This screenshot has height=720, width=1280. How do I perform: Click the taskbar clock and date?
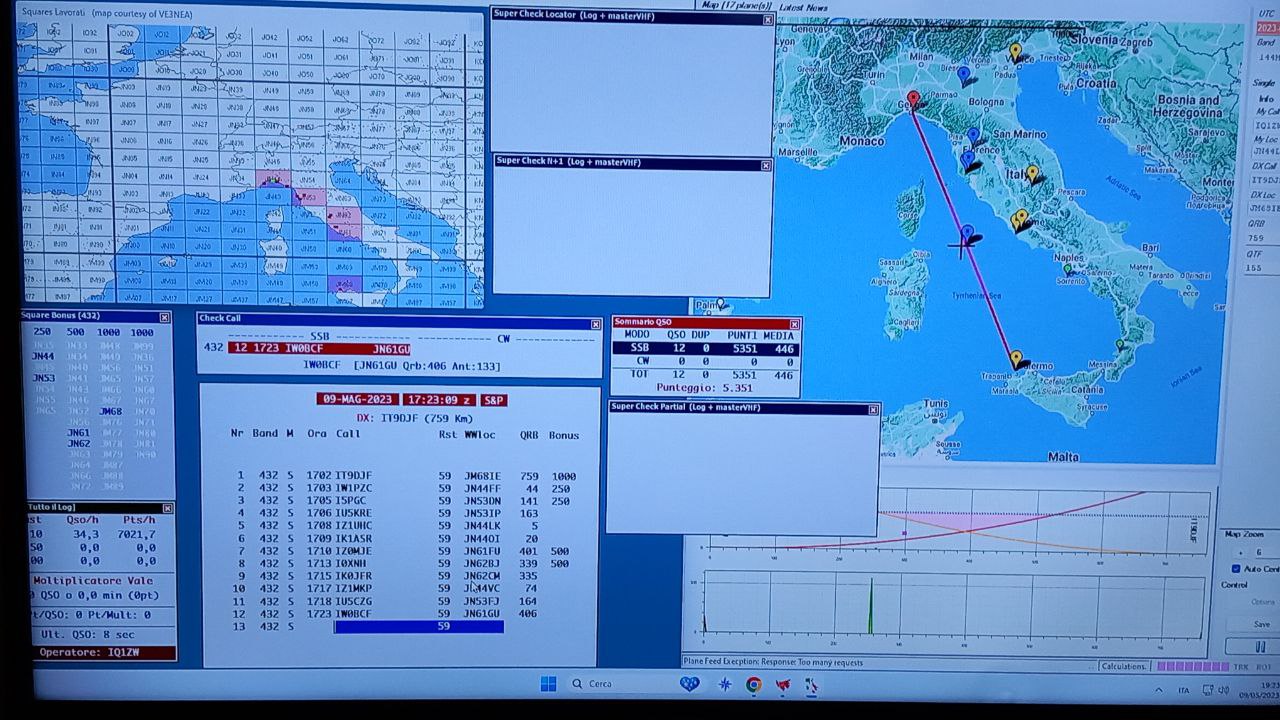1260,690
